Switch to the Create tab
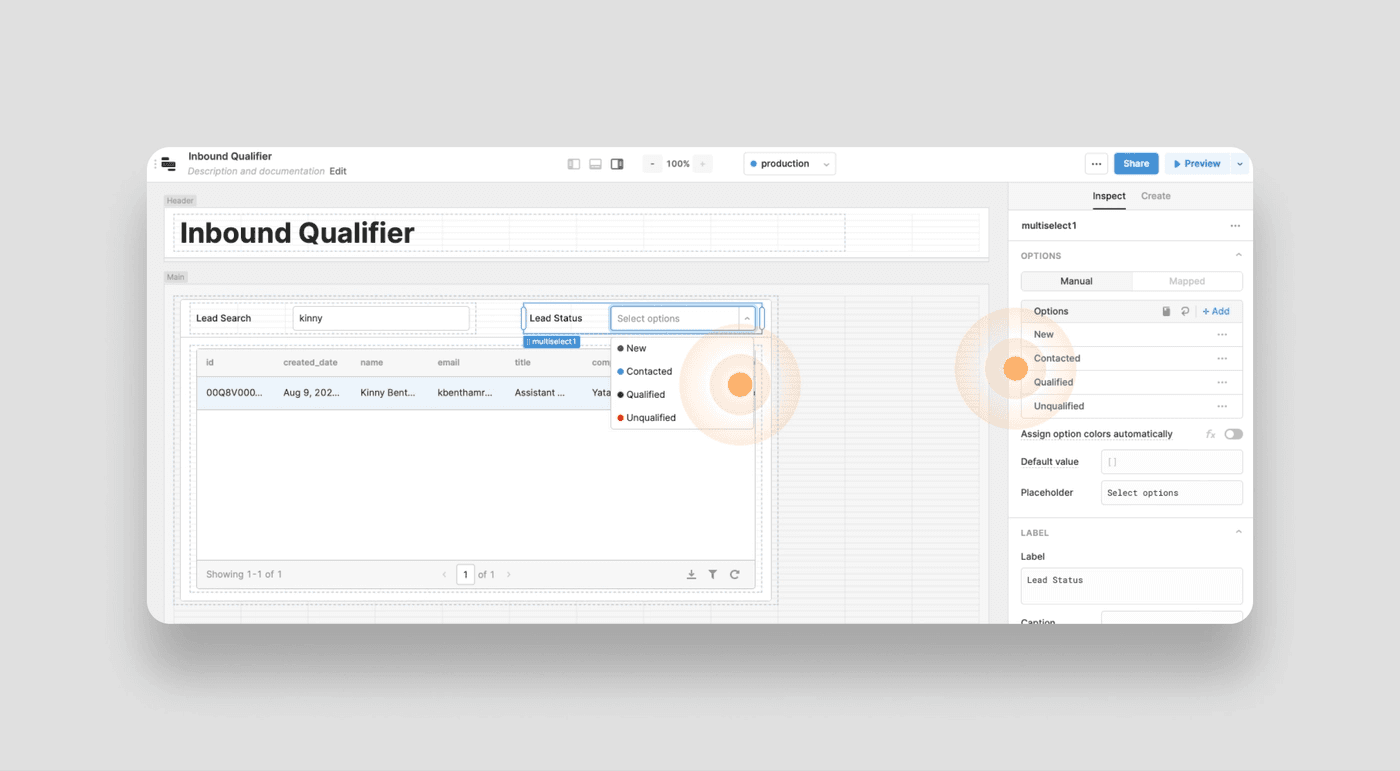Viewport: 1400px width, 771px height. 1155,196
